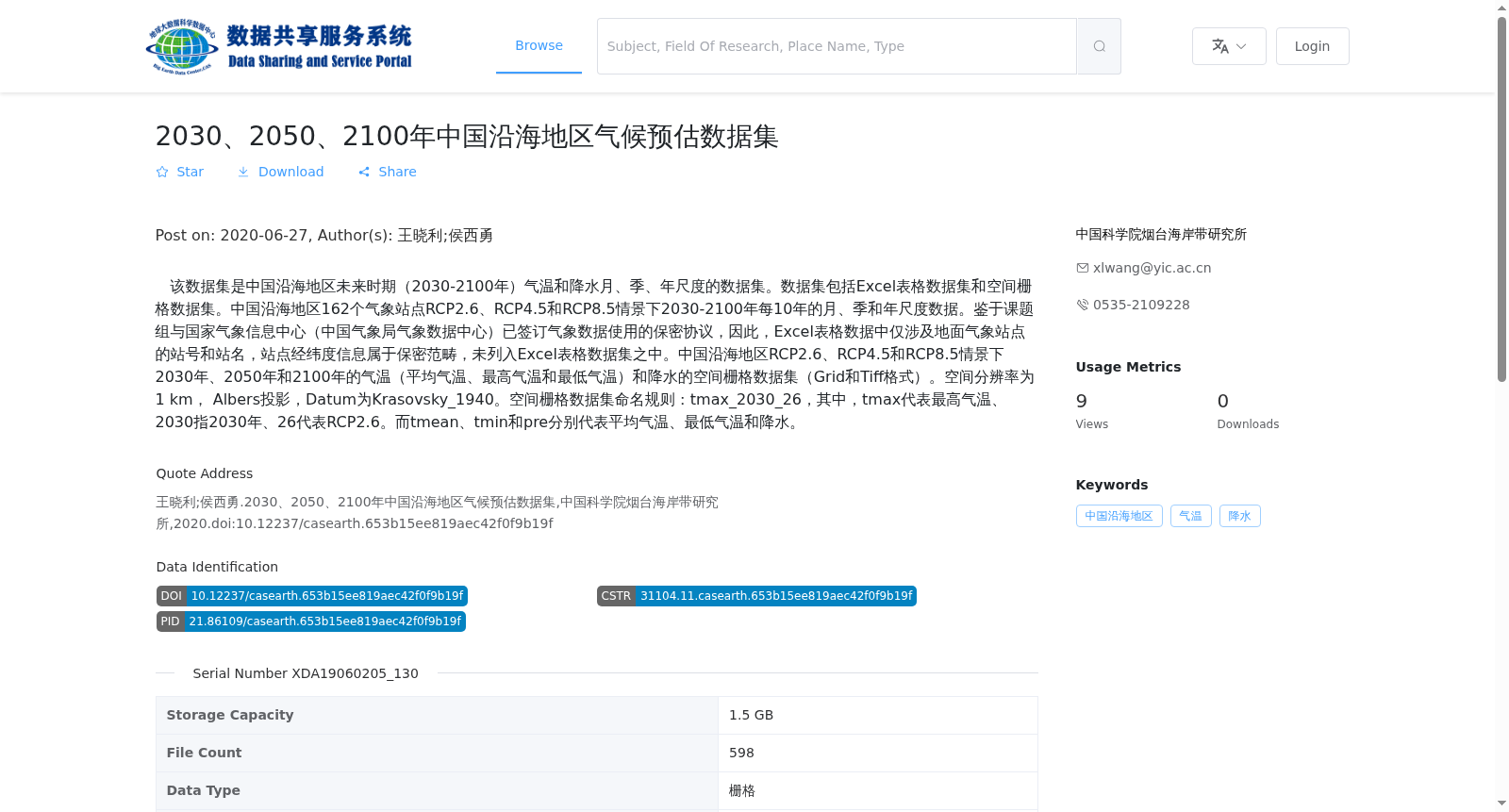Click the CSTR identifier badge
1509x812 pixels.
point(756,596)
